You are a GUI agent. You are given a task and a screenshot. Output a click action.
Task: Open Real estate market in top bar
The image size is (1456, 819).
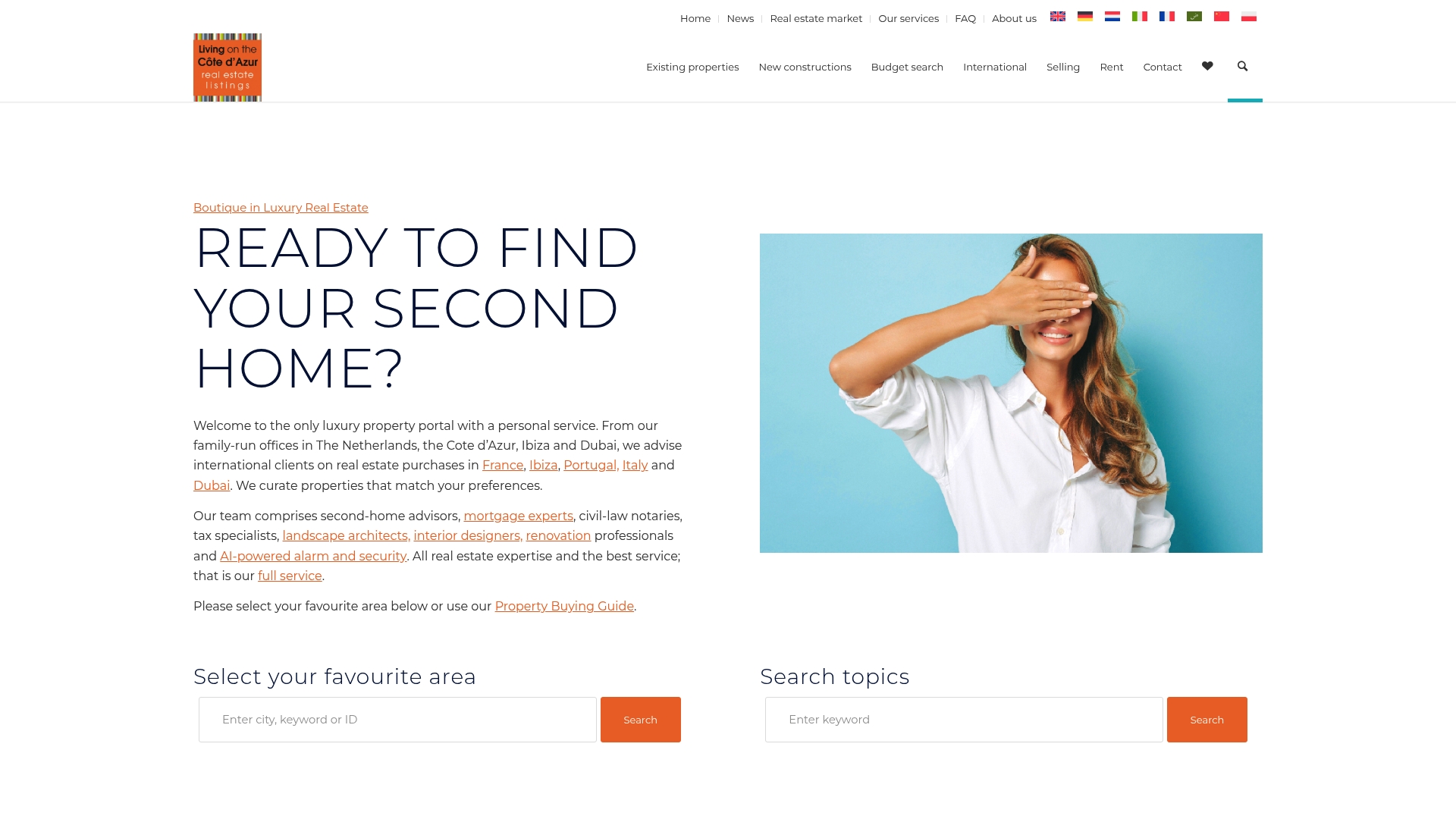tap(816, 19)
